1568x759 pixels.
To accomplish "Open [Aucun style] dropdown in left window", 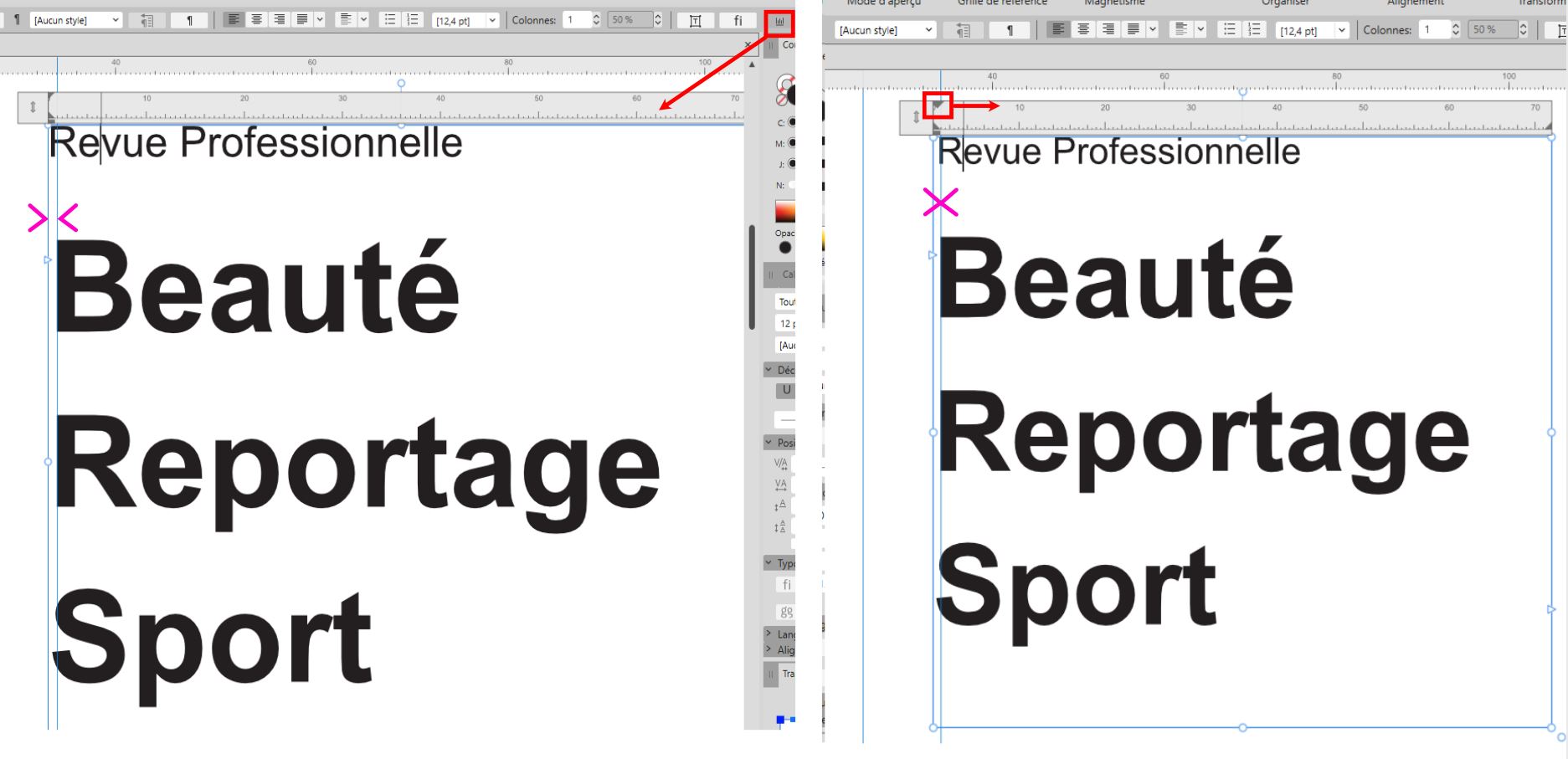I will point(75,20).
